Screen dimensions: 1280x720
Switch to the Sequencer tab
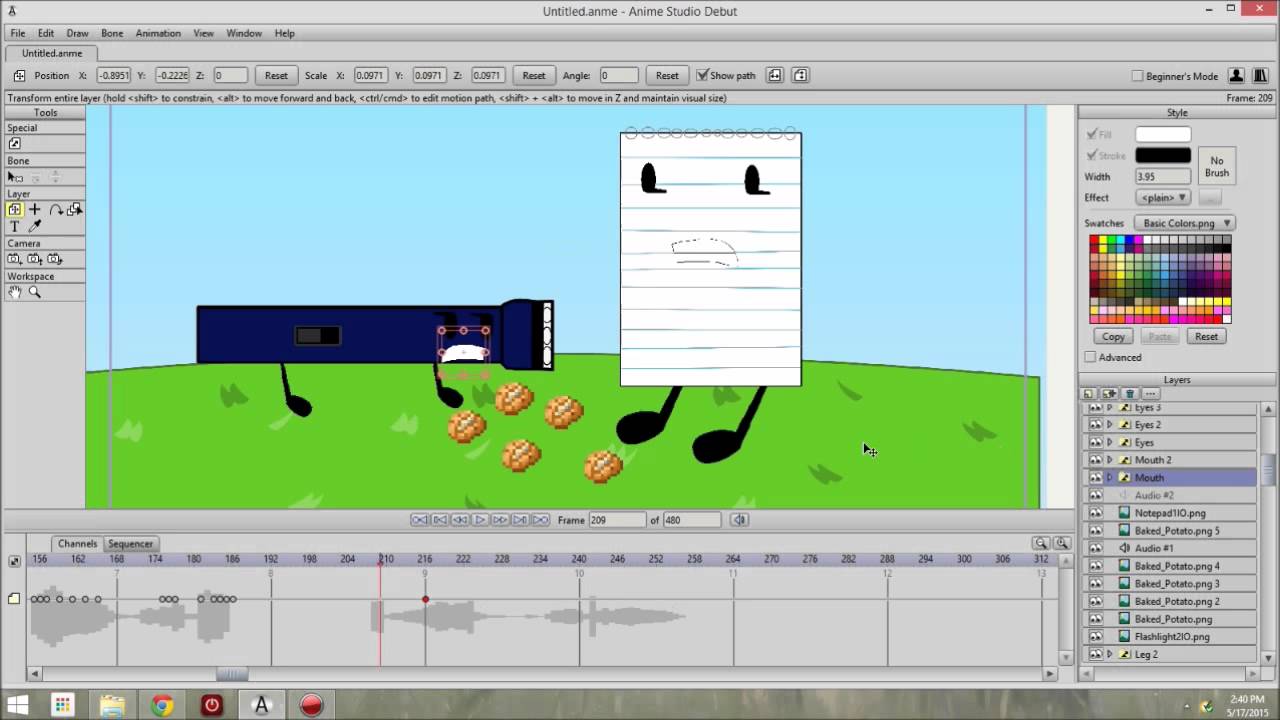130,543
